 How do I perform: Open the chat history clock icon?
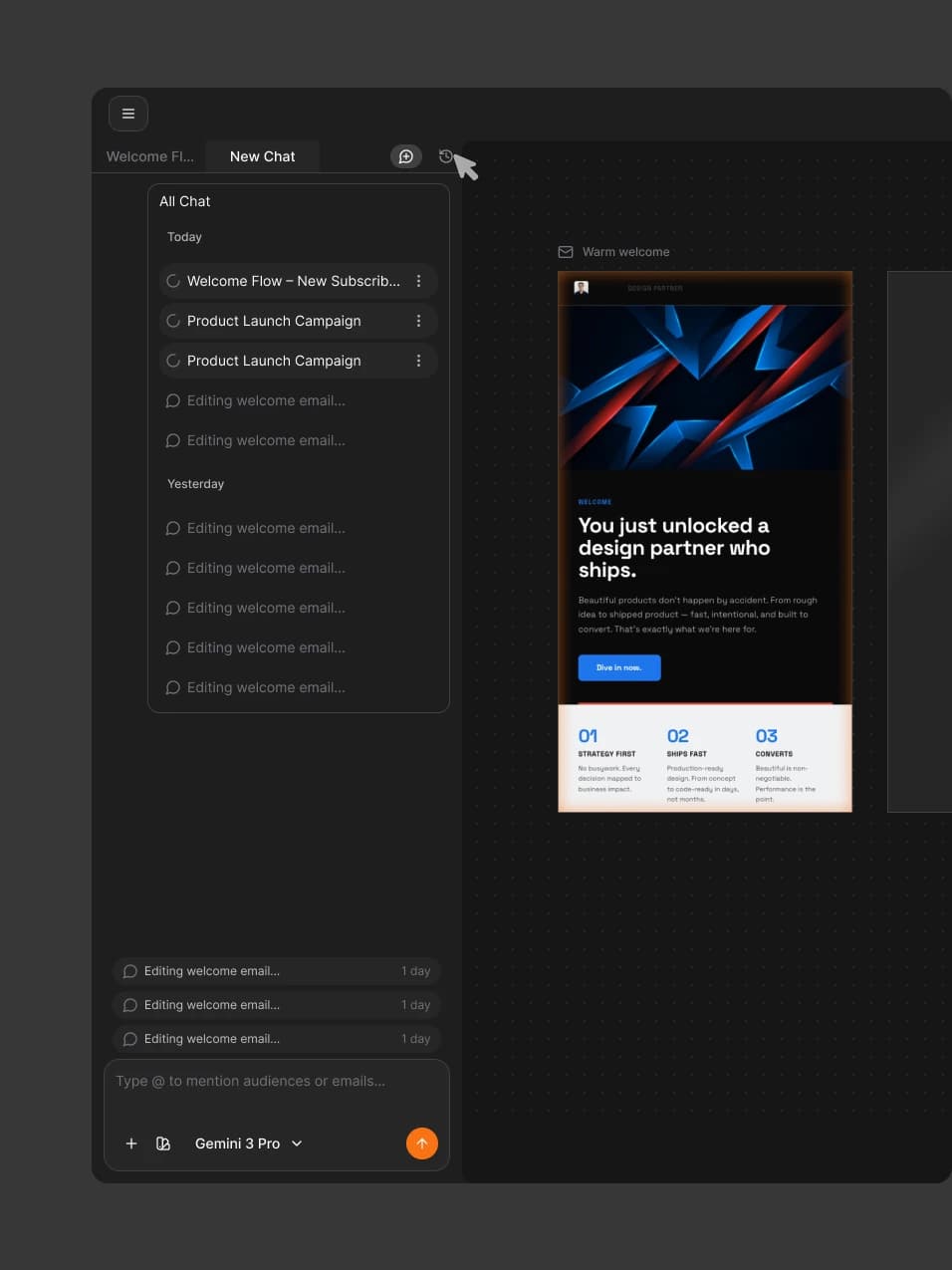point(446,156)
